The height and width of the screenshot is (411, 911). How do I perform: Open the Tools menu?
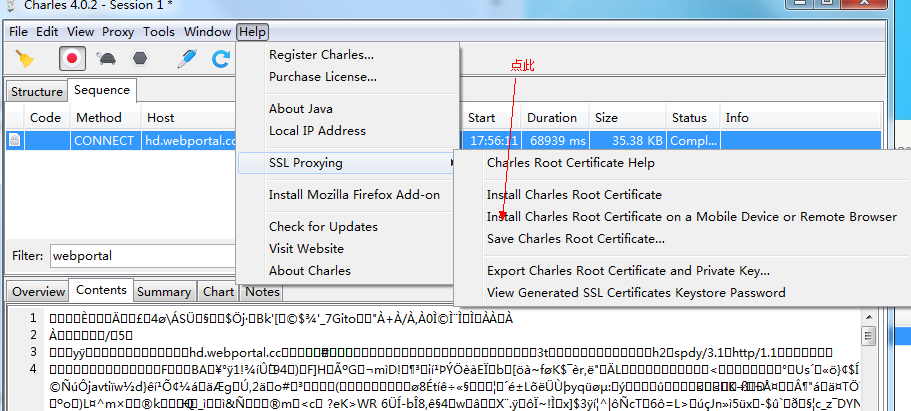(x=159, y=32)
